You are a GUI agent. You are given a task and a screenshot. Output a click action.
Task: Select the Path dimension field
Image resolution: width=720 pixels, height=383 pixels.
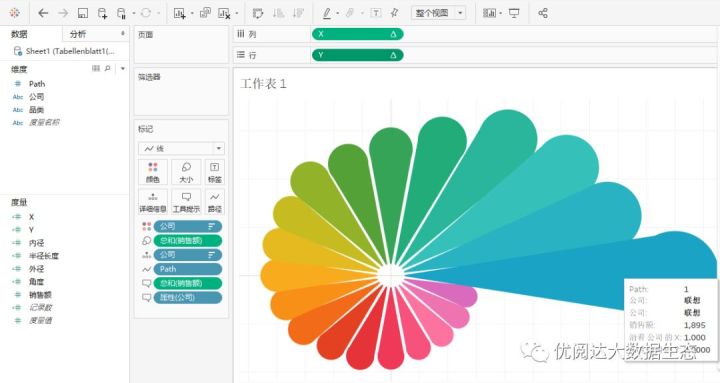(37, 84)
